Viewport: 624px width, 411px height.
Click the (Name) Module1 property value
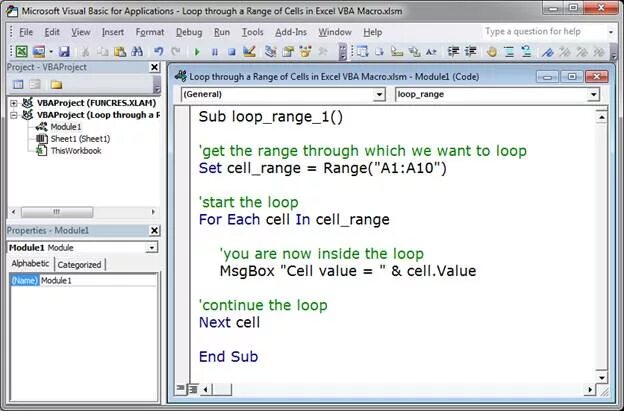point(99,280)
